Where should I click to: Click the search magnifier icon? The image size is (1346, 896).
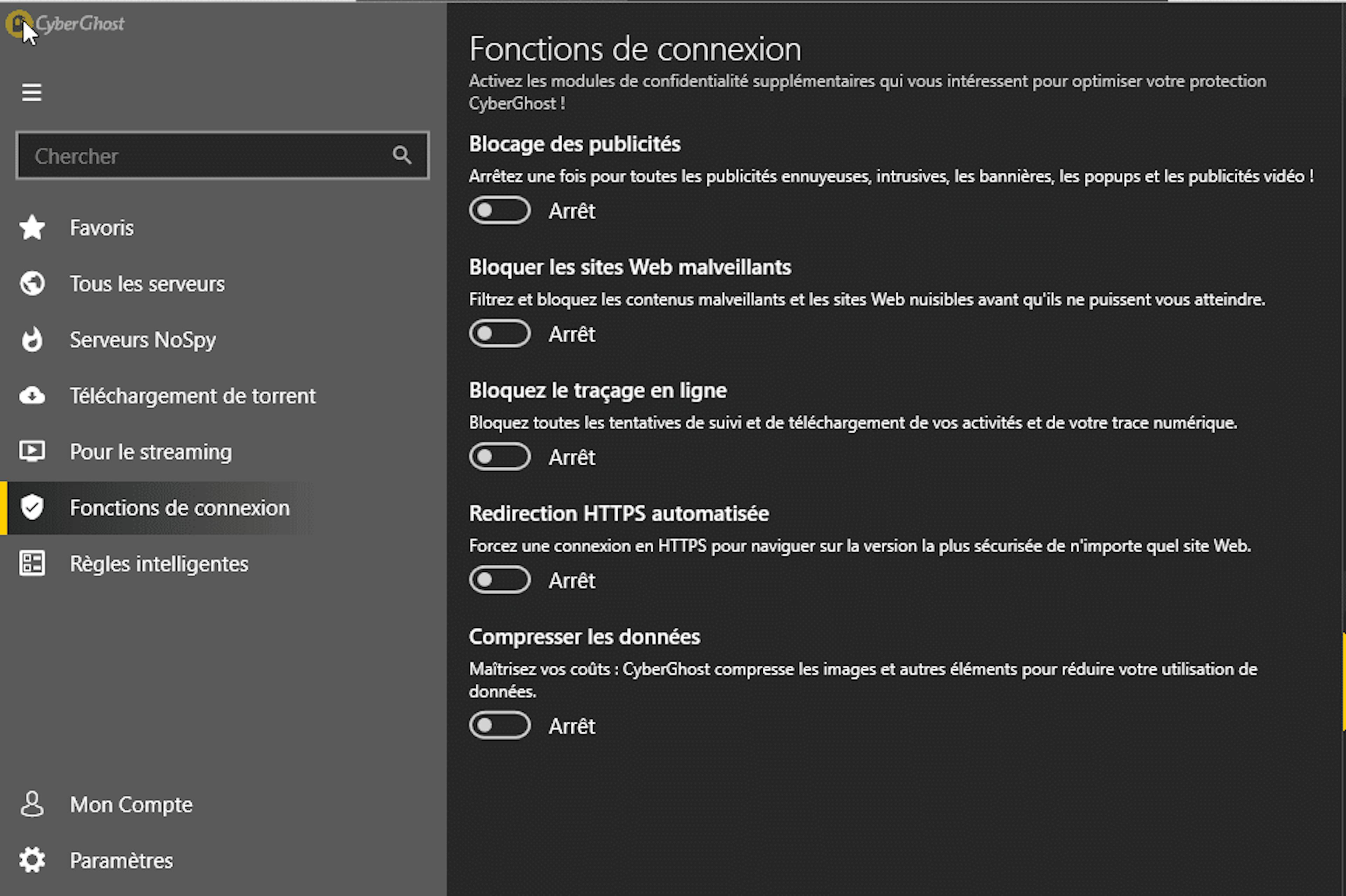click(402, 155)
